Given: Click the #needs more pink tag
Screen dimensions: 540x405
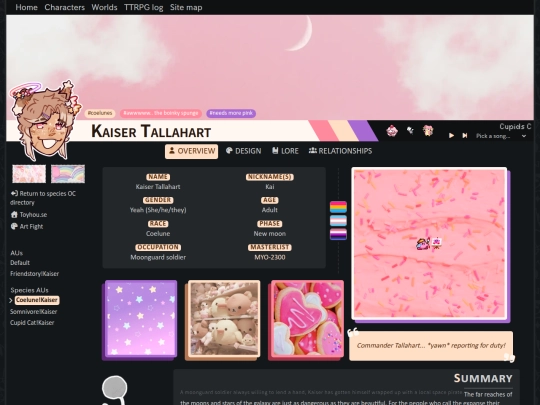Looking at the screenshot, I should (x=231, y=113).
